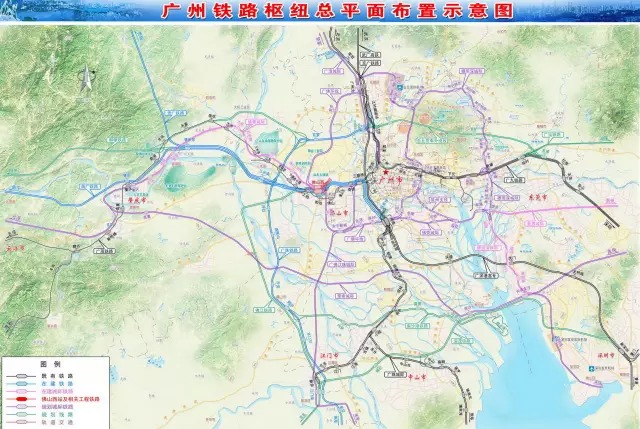
Task: Click the purple 规划城际铁路 legend symbol
Action: pyautogui.click(x=19, y=406)
